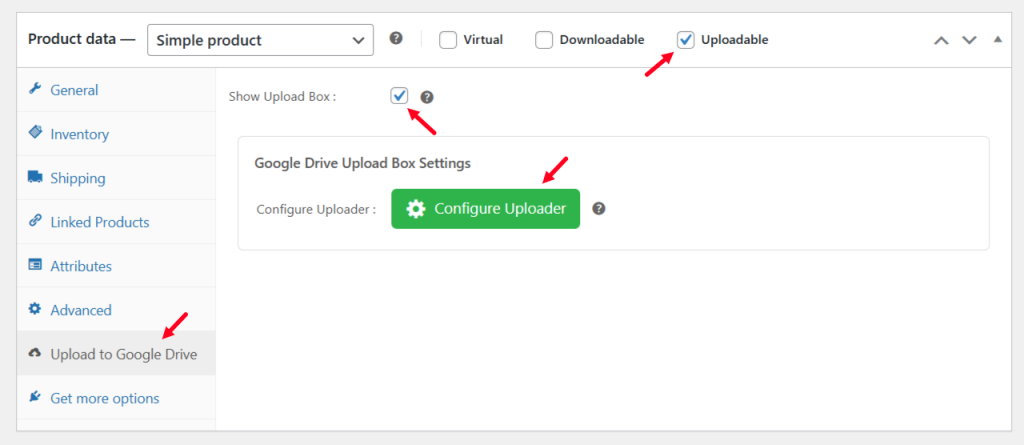The image size is (1024, 445).
Task: Open the General tab
Action: 116,90
